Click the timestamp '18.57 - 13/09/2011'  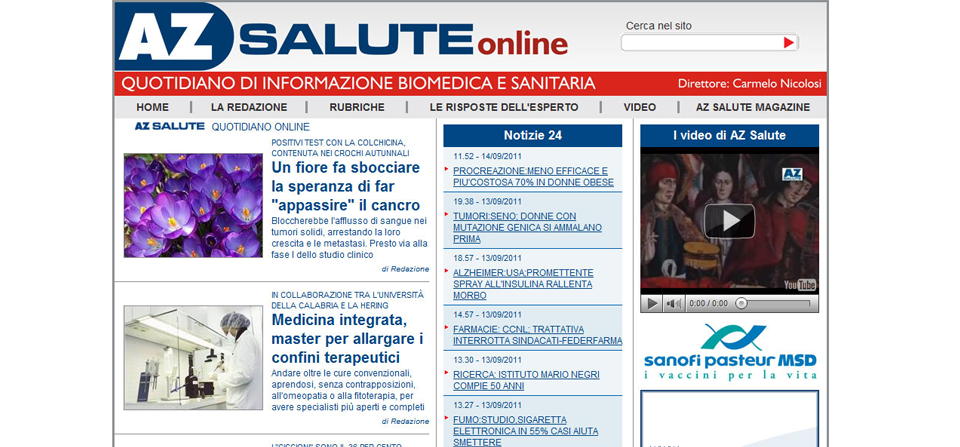(487, 258)
